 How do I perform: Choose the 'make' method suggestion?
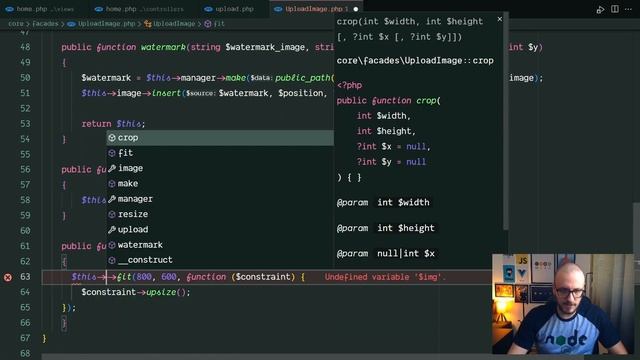pyautogui.click(x=220, y=184)
